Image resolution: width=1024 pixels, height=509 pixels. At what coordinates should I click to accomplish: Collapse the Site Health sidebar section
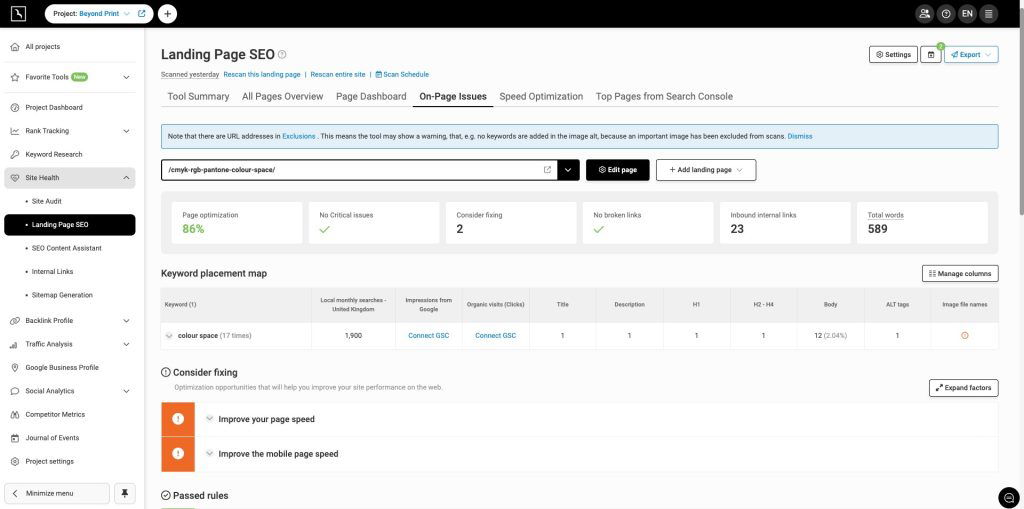click(126, 178)
